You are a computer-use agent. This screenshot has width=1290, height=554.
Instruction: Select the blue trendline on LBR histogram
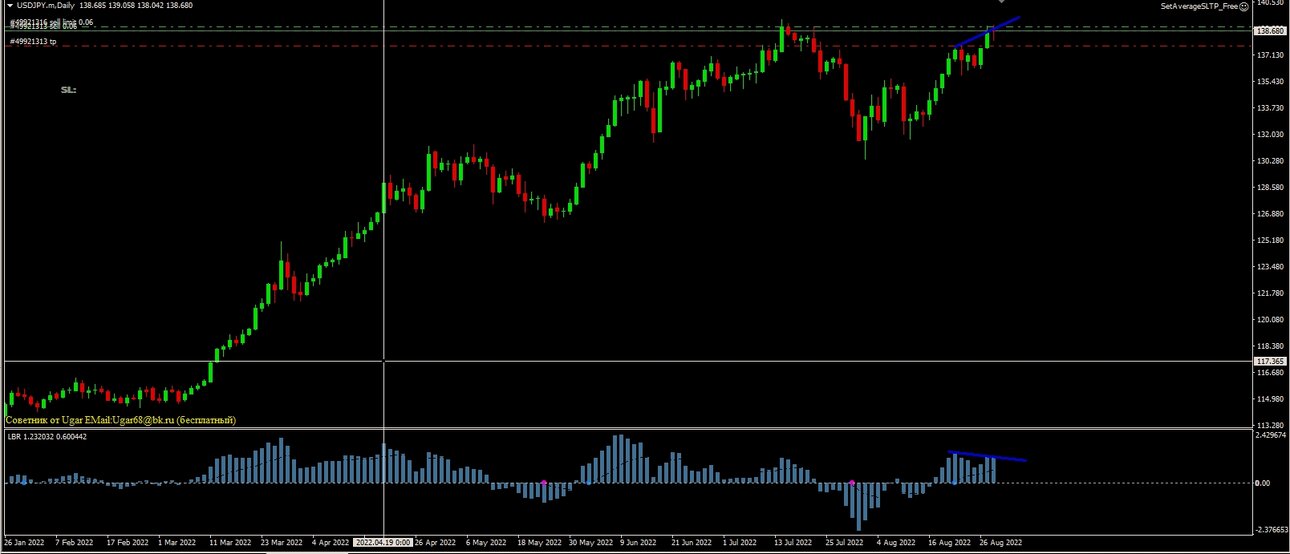coord(987,457)
